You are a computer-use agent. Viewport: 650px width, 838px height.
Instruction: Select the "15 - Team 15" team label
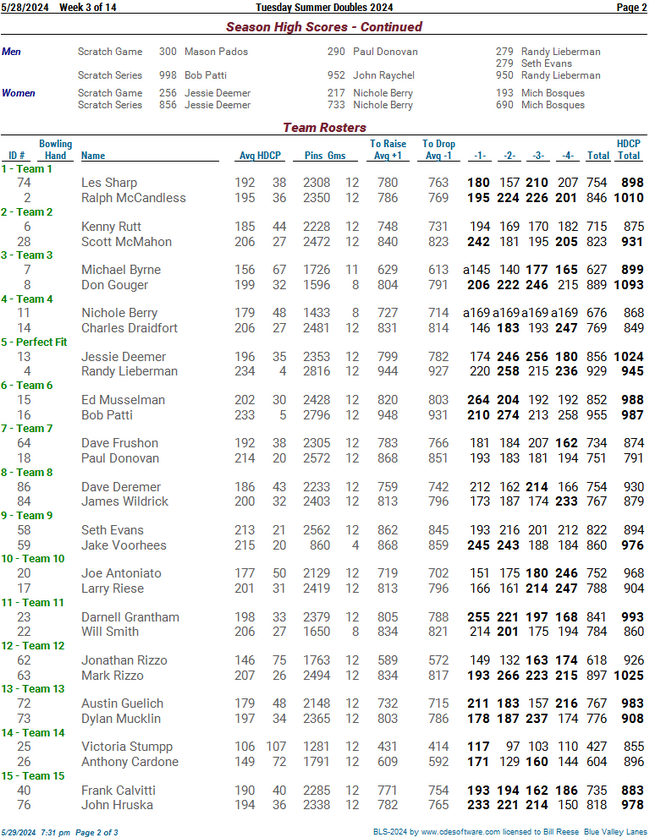[32, 775]
